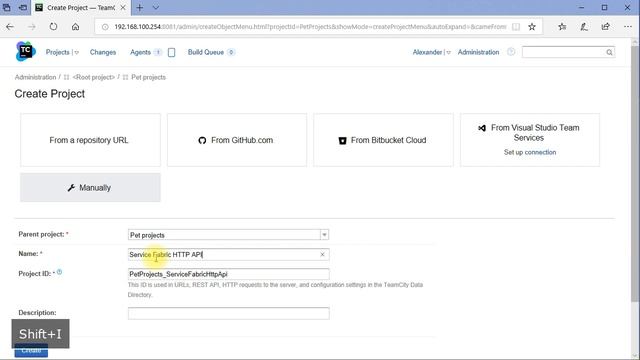Click the search magnifier icon
The height and width of the screenshot is (360, 640).
tap(609, 52)
